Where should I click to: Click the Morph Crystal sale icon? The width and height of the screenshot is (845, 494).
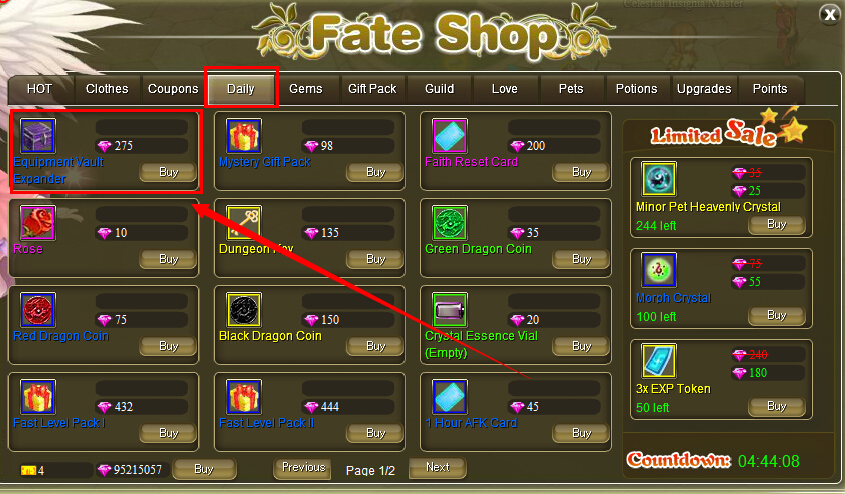click(659, 270)
